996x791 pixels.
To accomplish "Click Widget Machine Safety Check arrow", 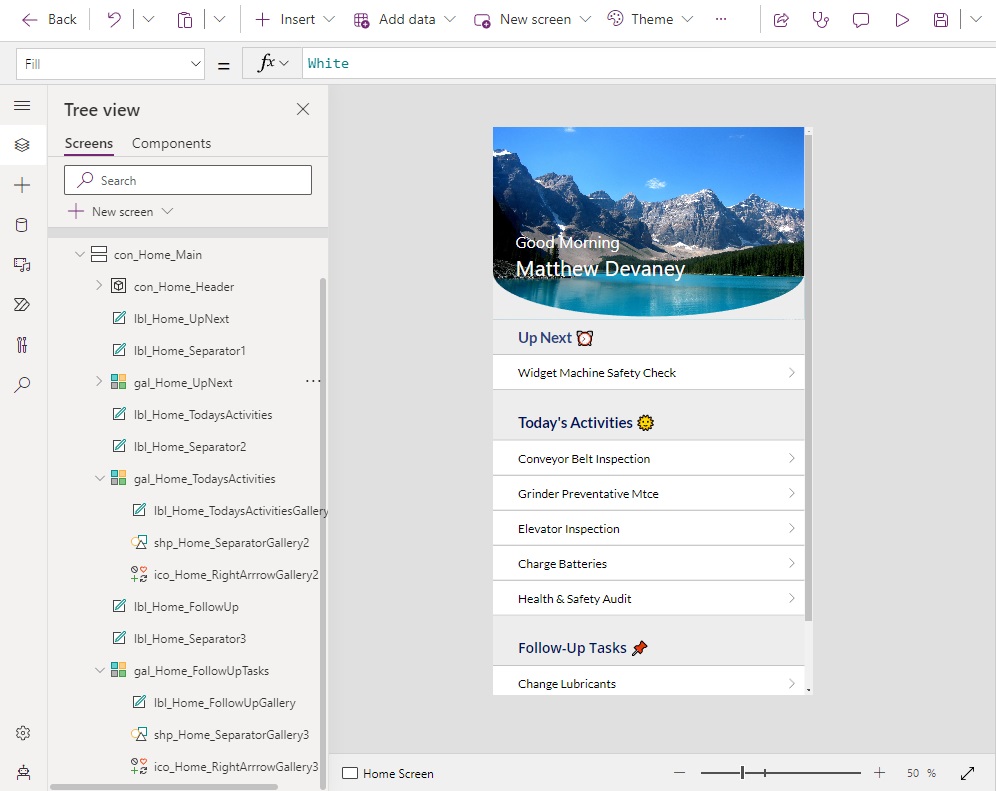I will pos(791,372).
